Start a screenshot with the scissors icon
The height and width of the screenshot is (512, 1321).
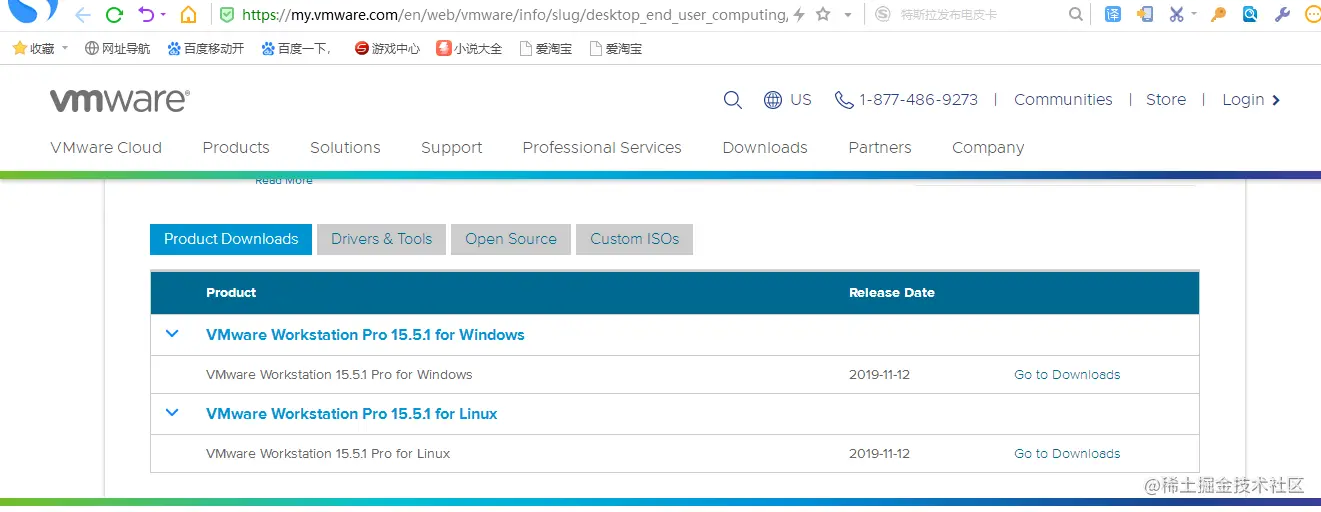pos(1176,15)
